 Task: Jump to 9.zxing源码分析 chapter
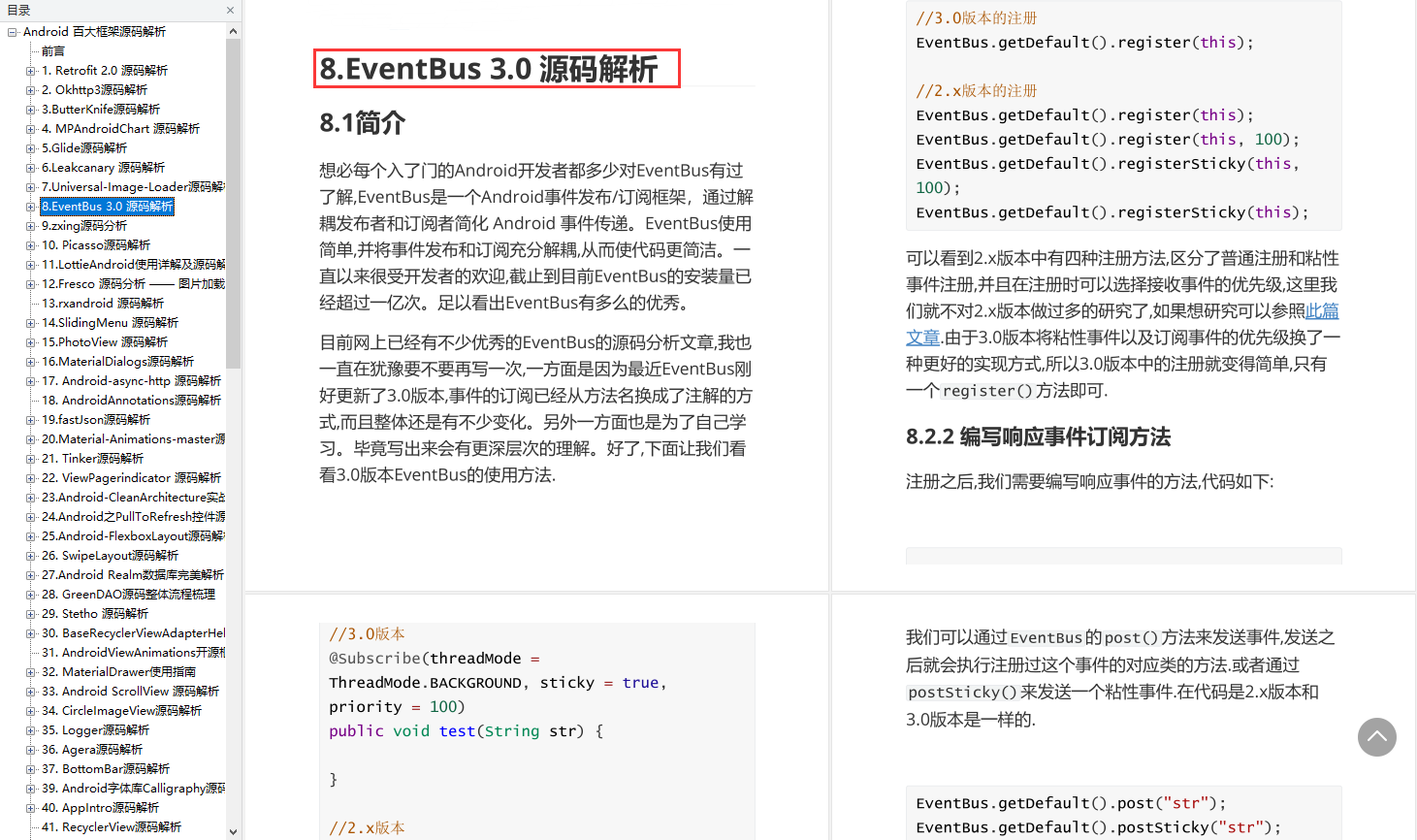84,226
